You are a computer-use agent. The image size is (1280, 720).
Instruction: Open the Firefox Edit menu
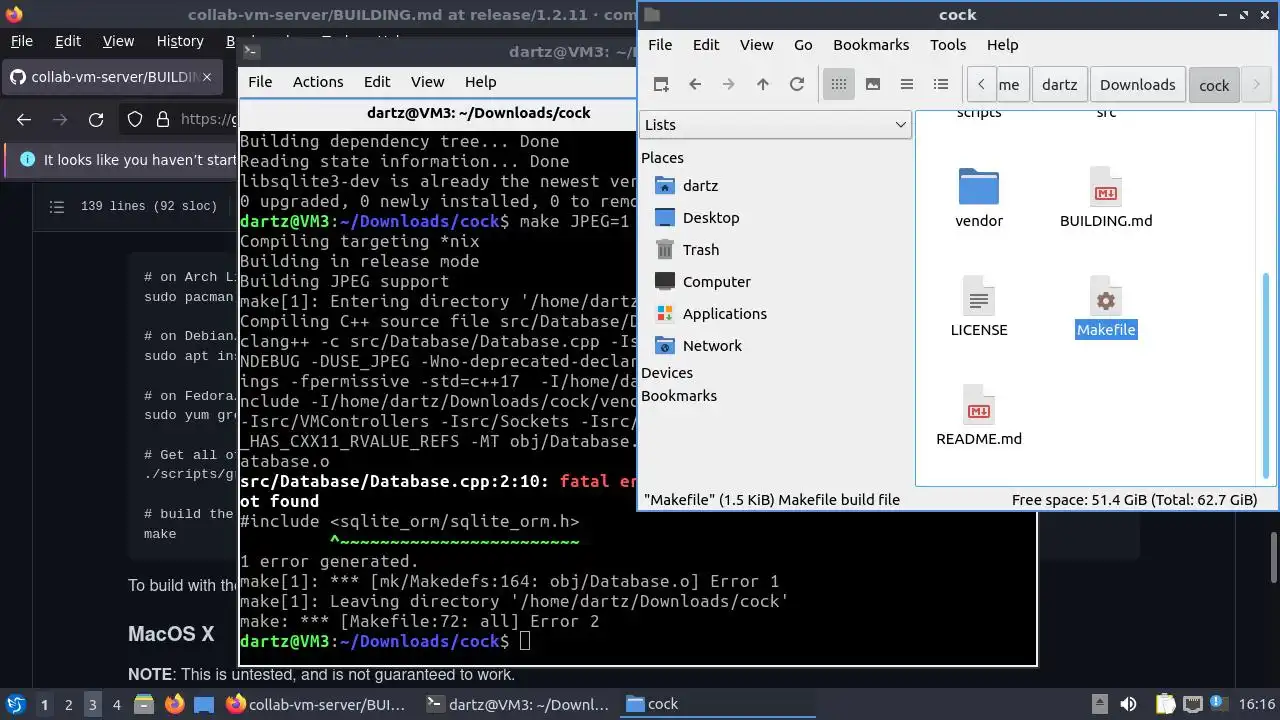point(68,41)
